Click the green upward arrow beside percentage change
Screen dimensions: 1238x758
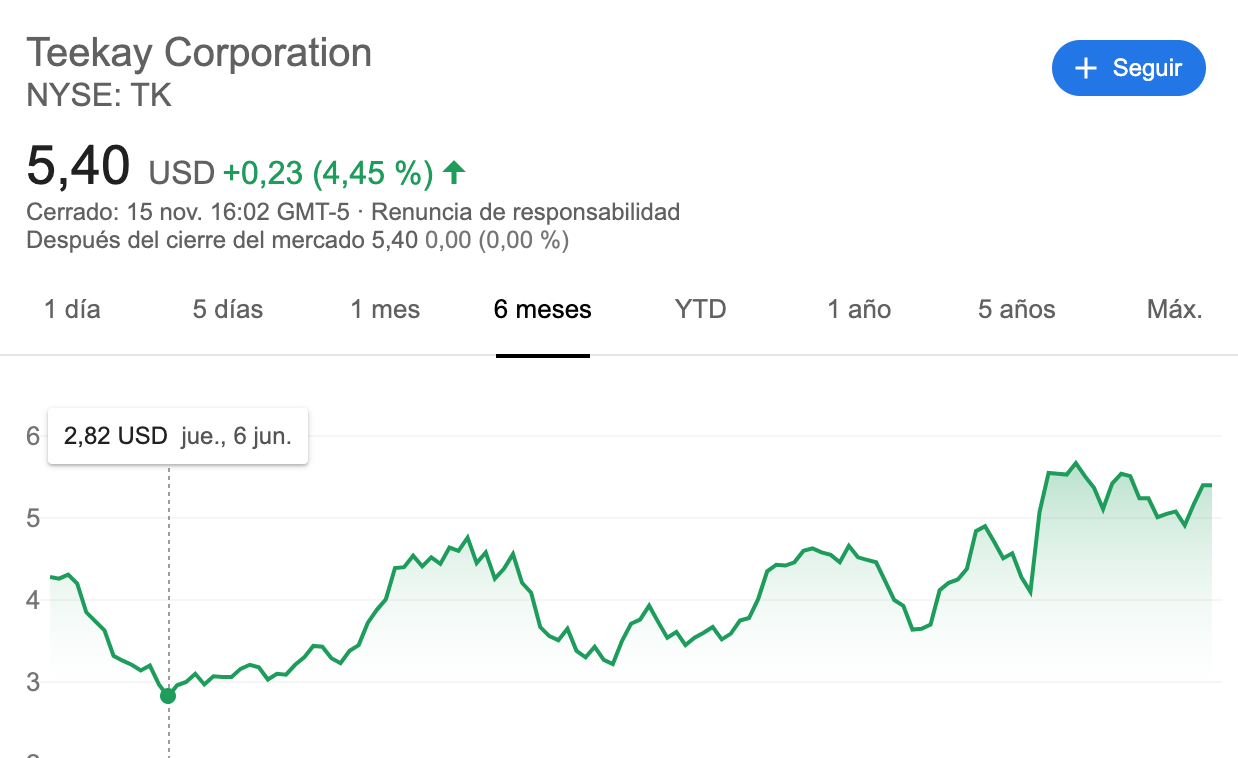pyautogui.click(x=454, y=173)
